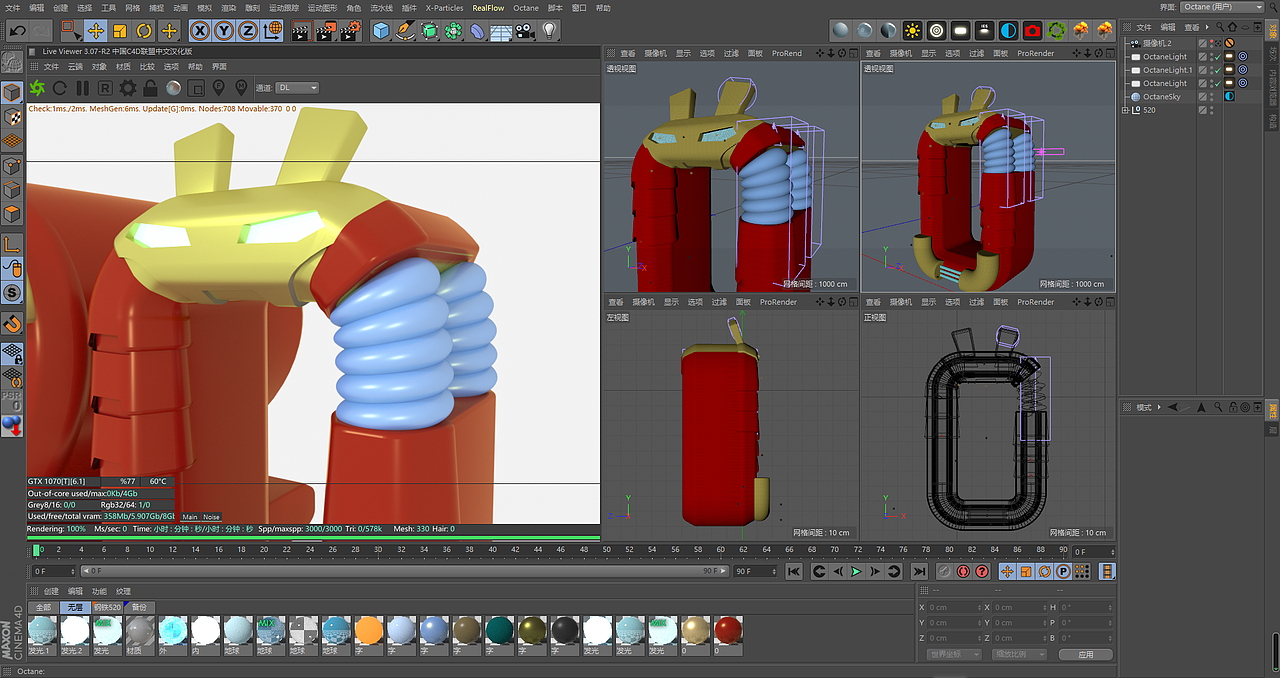Click the refresh icon in the Octane Live Viewer
1280x678 pixels.
[x=59, y=89]
